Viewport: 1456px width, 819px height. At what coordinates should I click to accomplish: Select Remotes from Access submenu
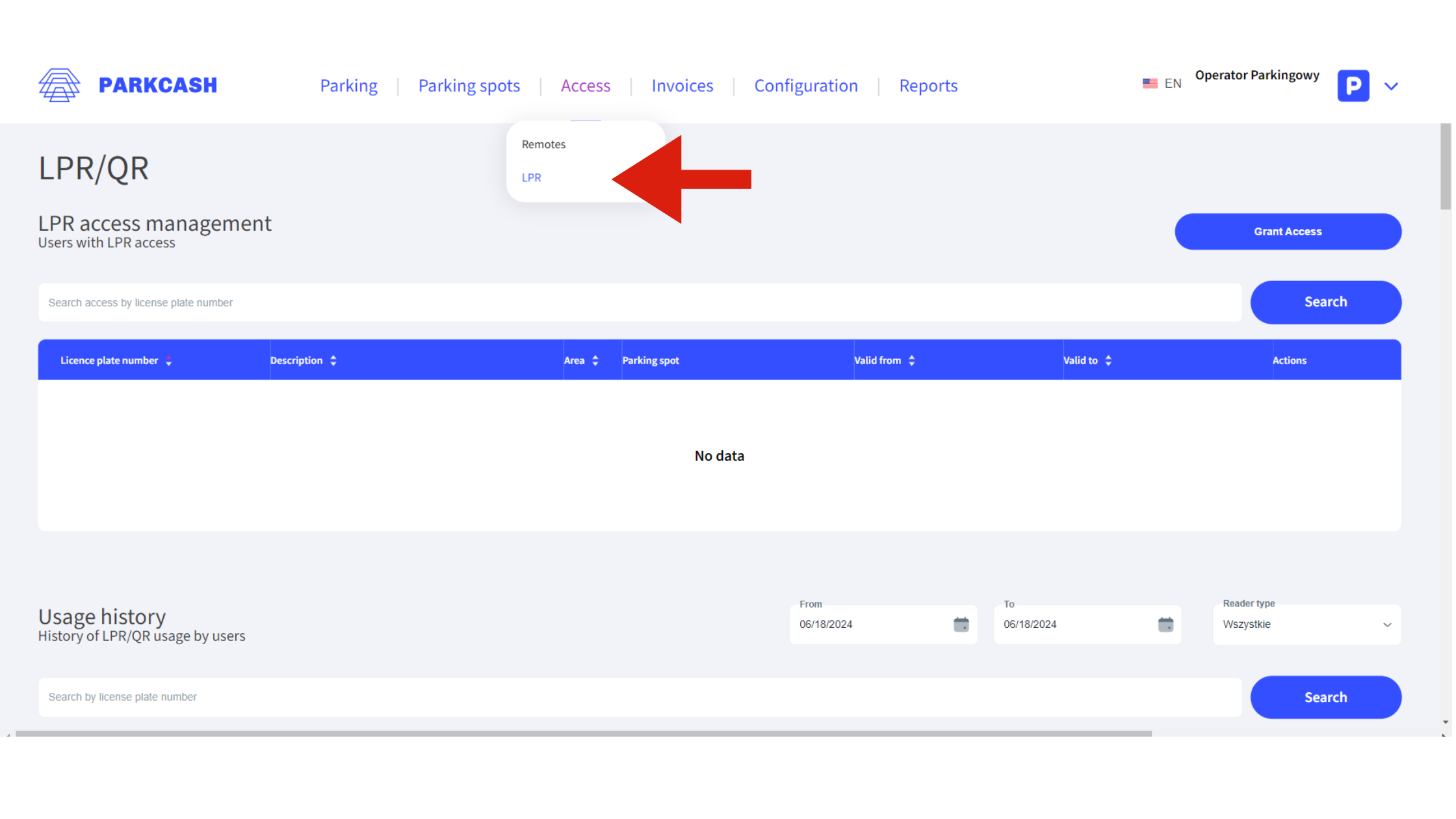point(543,144)
